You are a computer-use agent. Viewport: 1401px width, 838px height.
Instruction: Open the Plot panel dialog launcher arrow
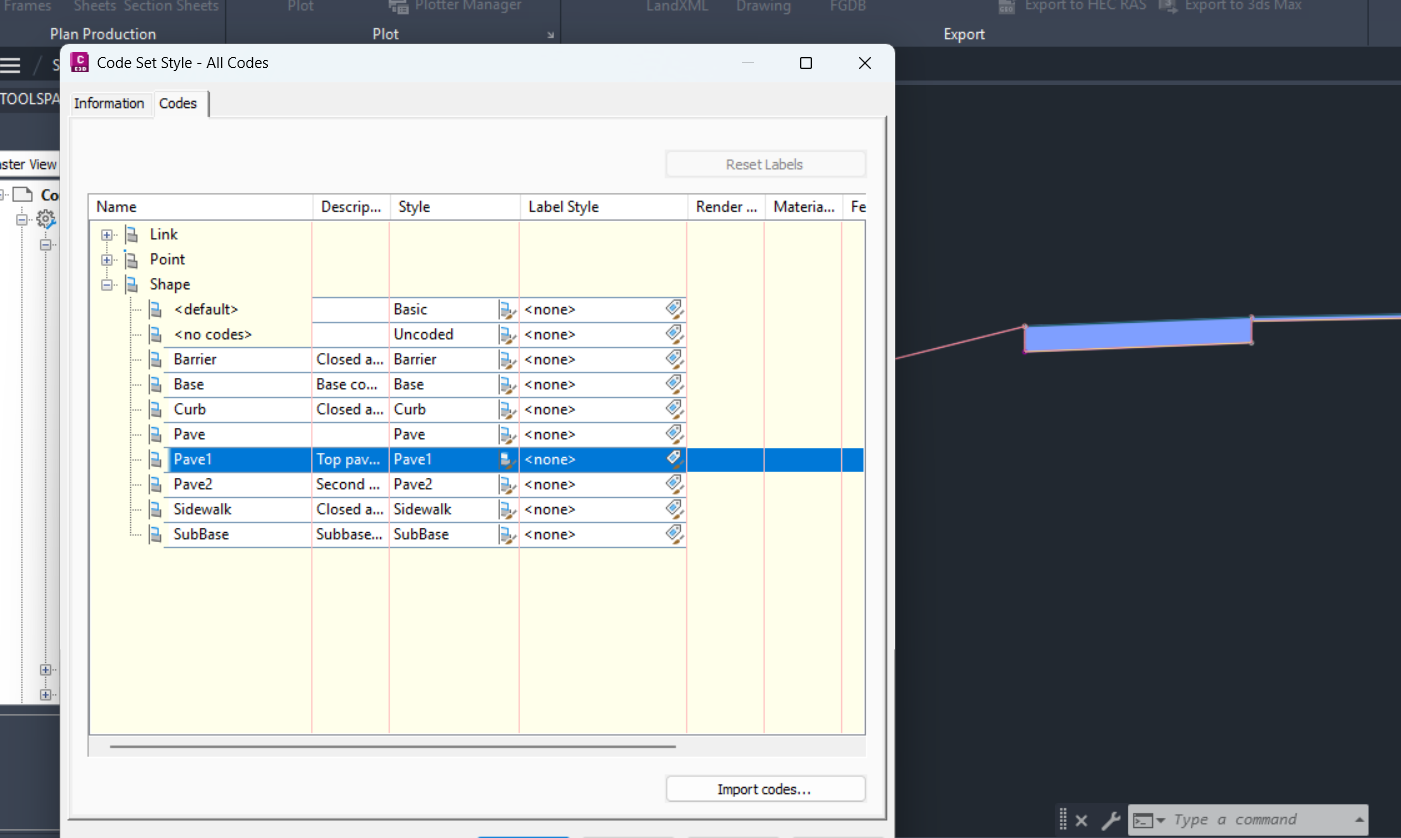pyautogui.click(x=550, y=35)
